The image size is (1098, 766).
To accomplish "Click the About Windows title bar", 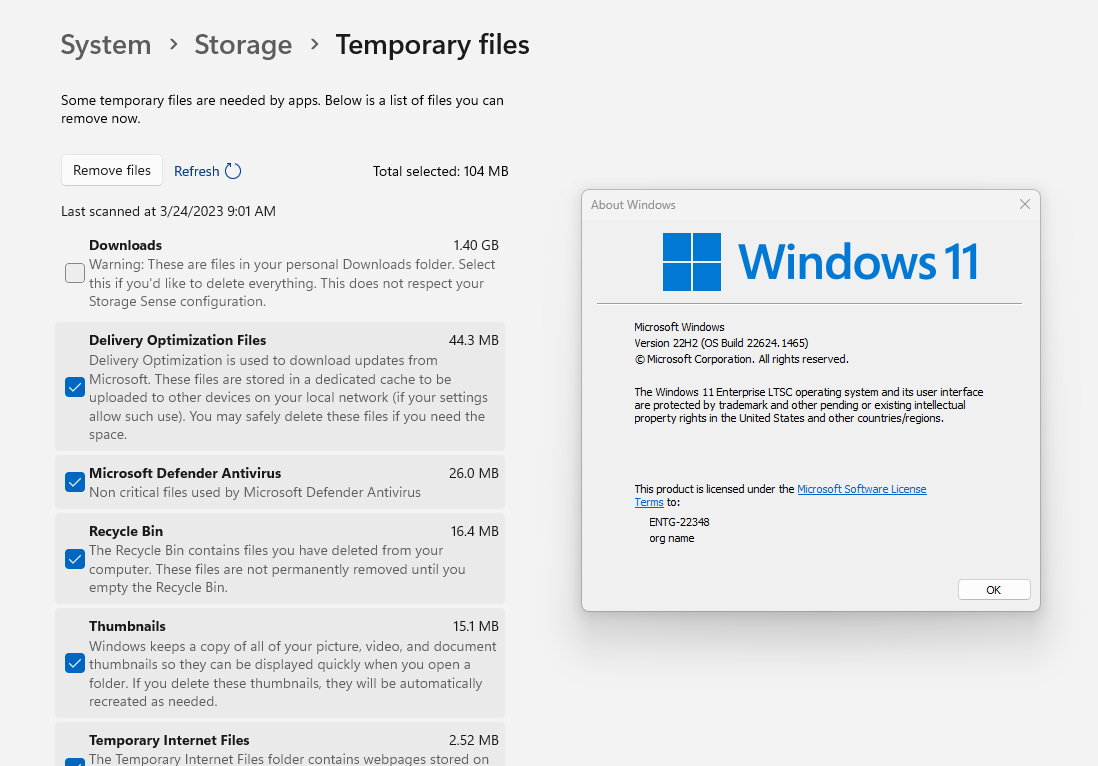I will (798, 204).
